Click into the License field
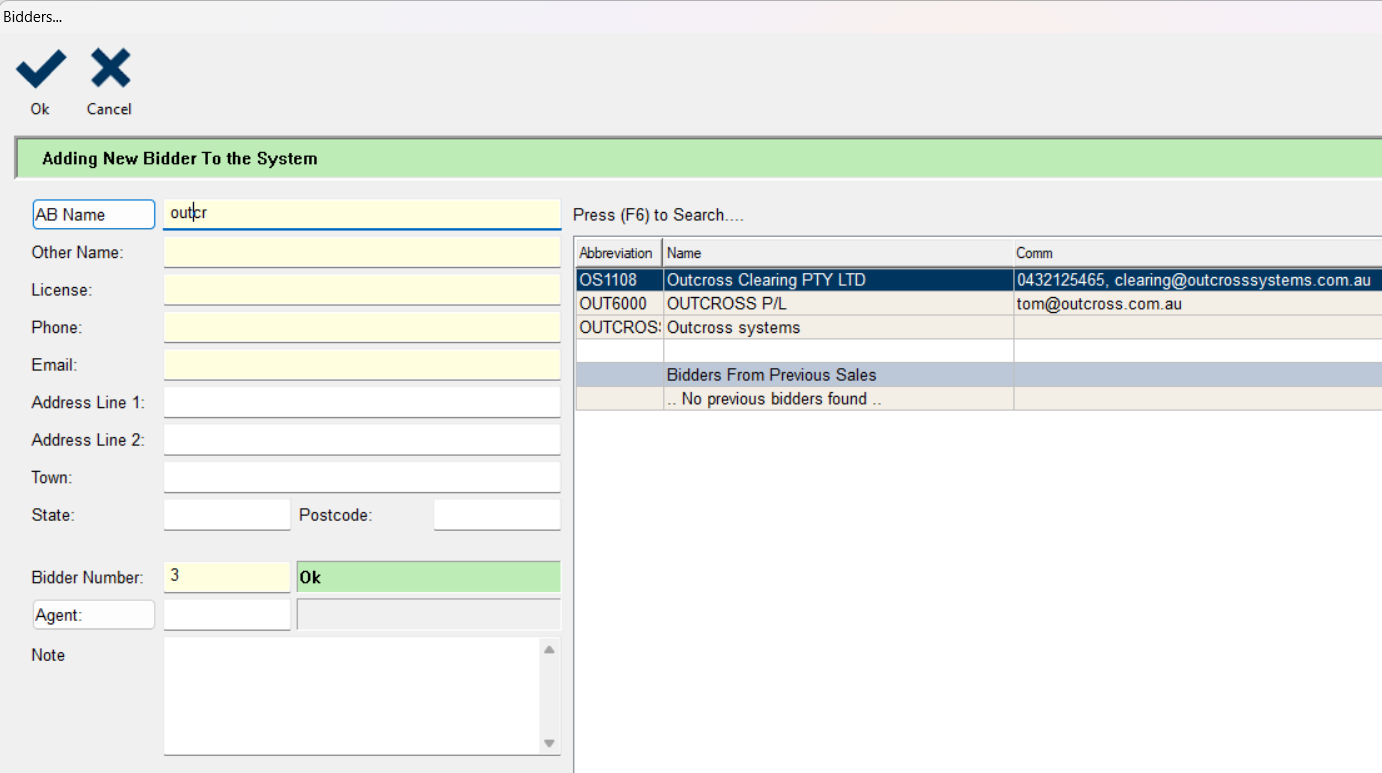 361,290
